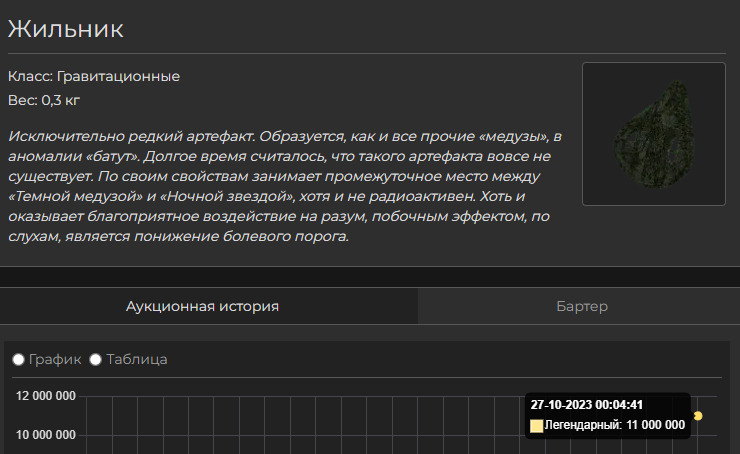Image resolution: width=740 pixels, height=454 pixels.
Task: Click the Жильник artifact thumbnail image
Action: tap(654, 134)
